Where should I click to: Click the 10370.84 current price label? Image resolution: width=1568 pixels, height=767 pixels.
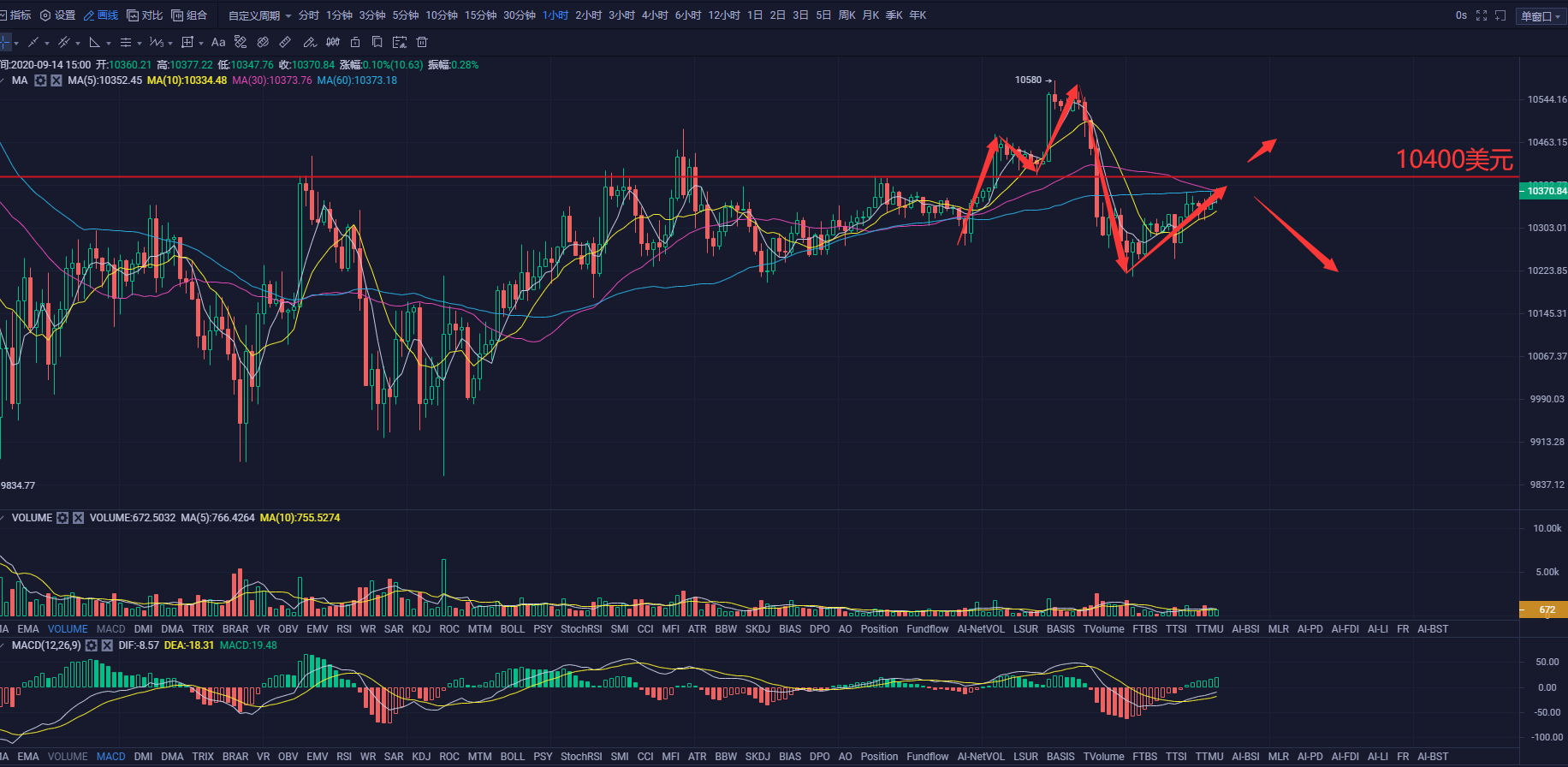coord(1544,191)
